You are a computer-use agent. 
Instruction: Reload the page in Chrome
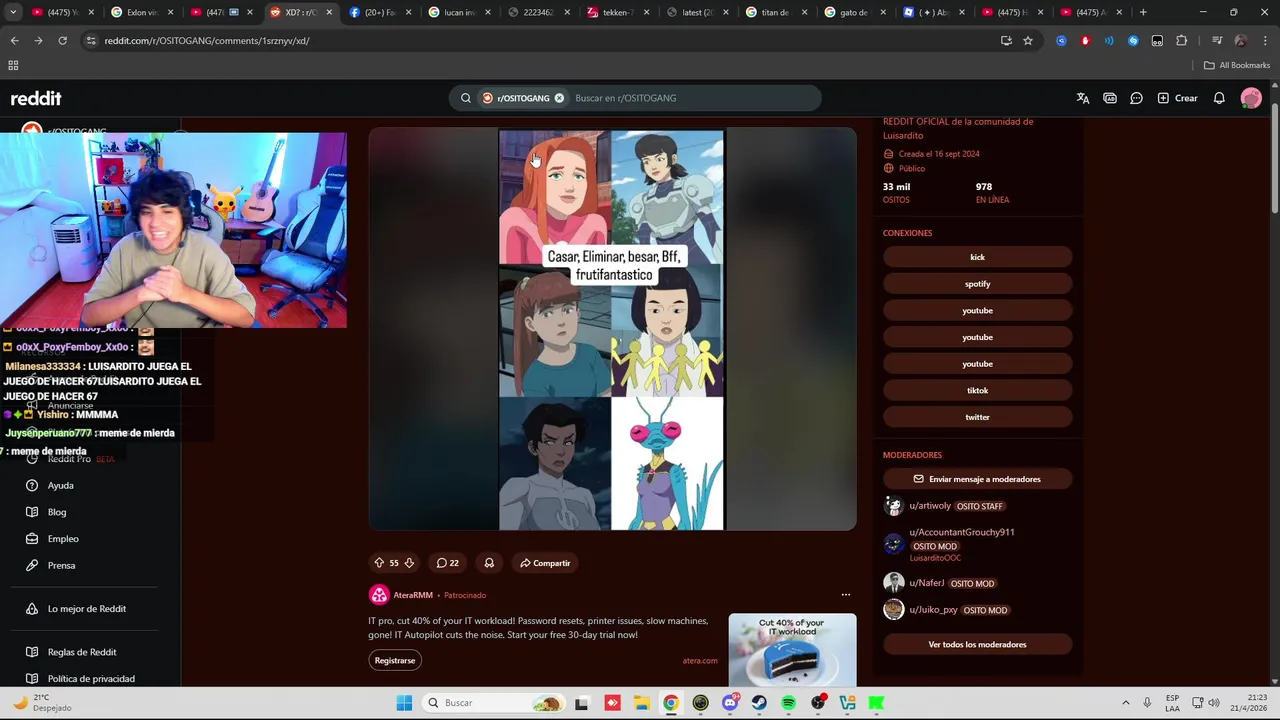[x=62, y=41]
